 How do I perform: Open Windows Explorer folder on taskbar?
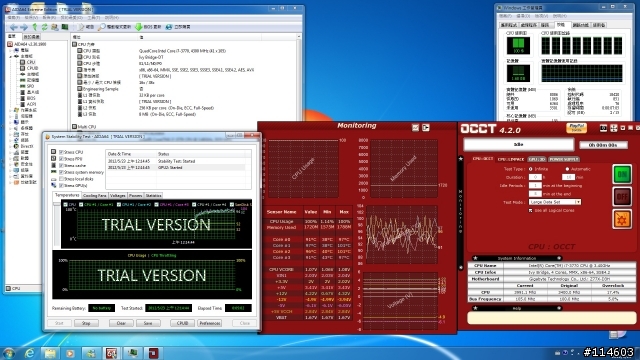coord(50,353)
